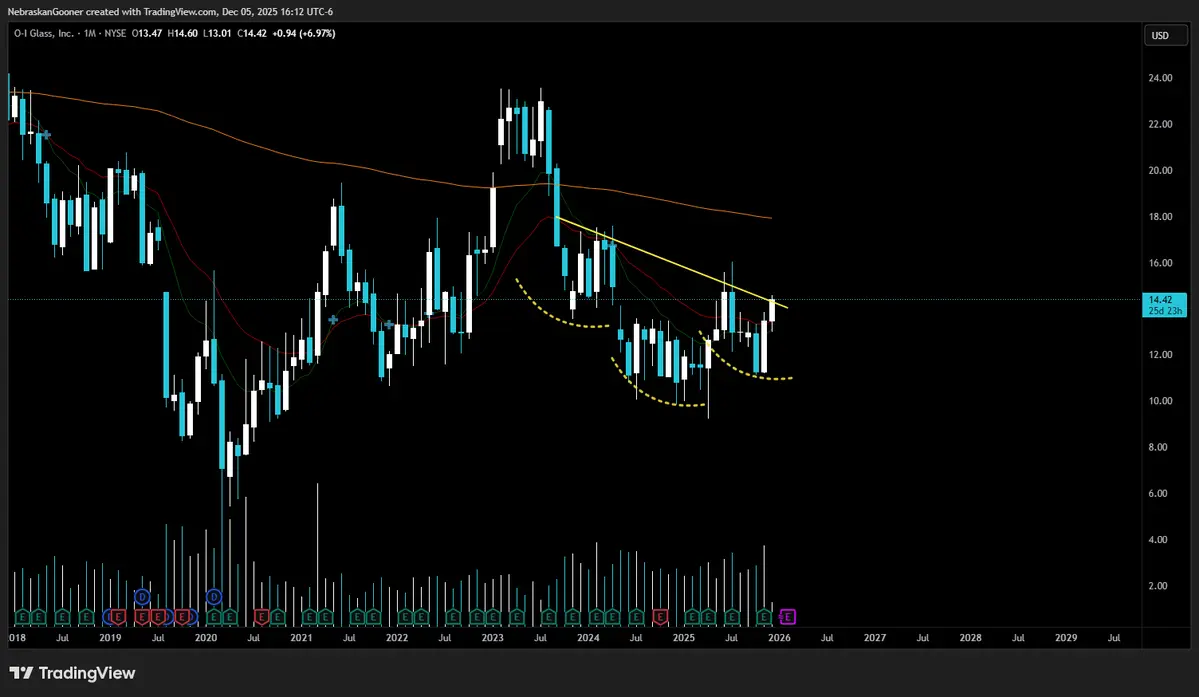Click the 2025 label on time axis
1199x697 pixels.
(684, 637)
